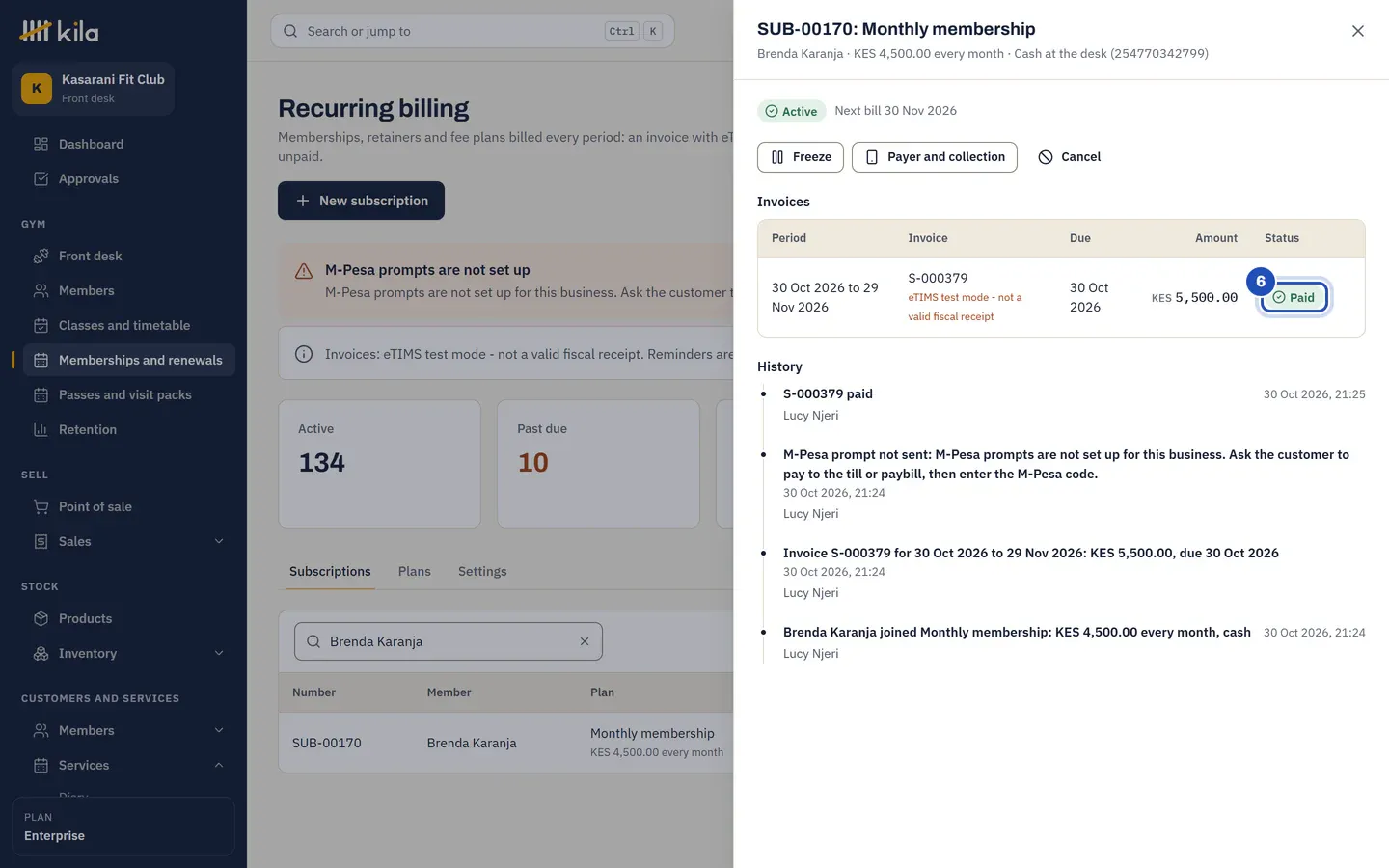Viewport: 1389px width, 868px height.
Task: Click invoice number S-000379
Action: [938, 278]
